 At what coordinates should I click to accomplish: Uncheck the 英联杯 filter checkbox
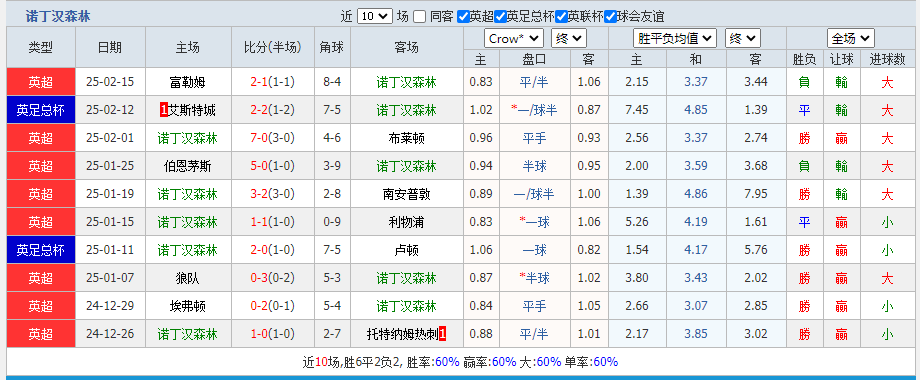point(561,17)
